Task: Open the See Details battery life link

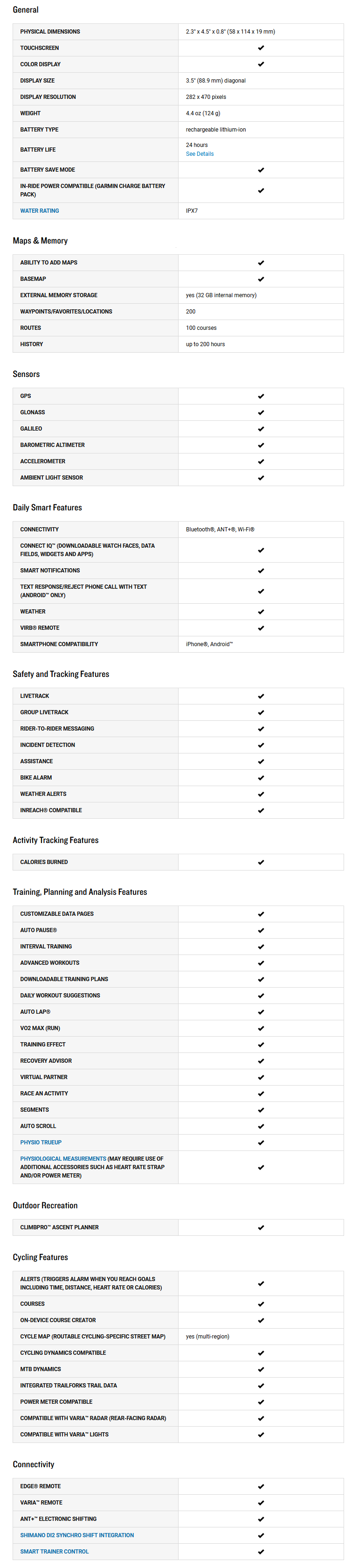Action: coord(200,154)
